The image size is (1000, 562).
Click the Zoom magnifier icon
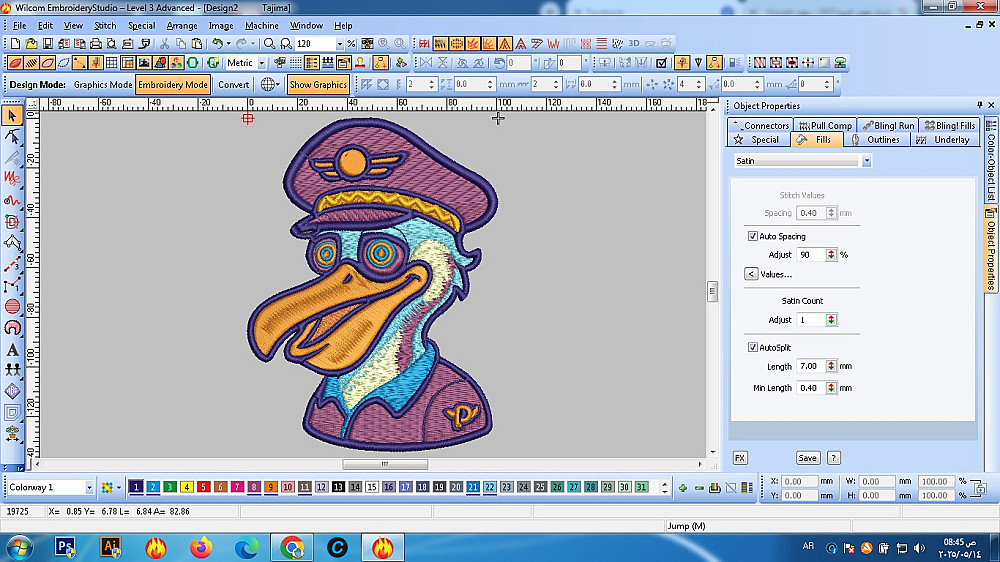(269, 44)
